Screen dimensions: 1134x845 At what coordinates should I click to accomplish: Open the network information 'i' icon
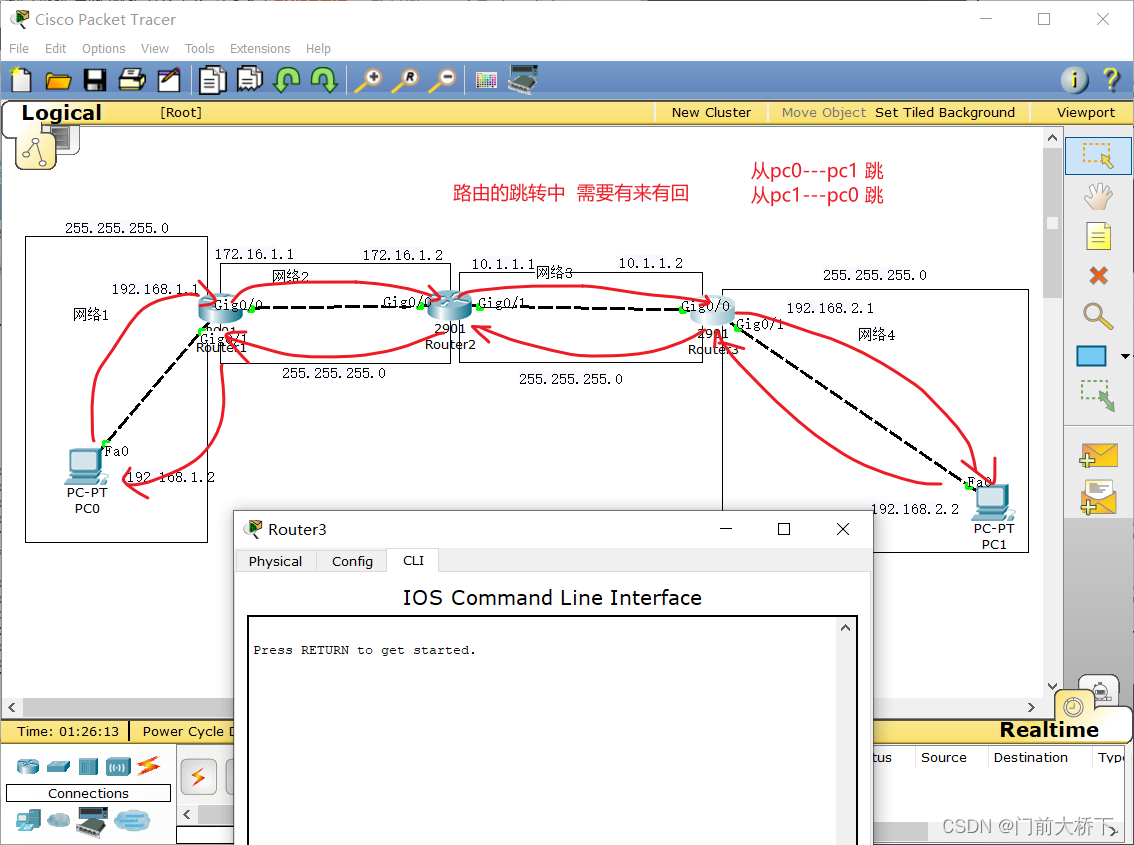[x=1075, y=80]
